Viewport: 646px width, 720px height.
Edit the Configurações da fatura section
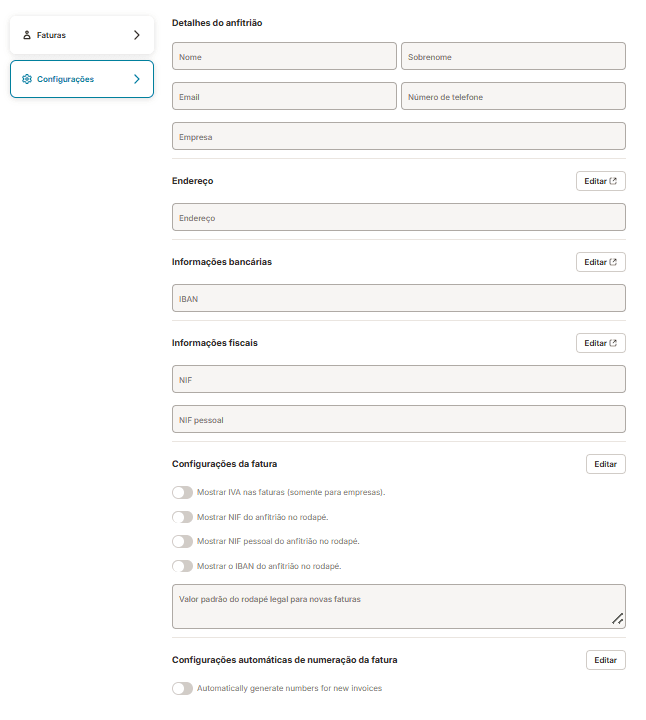tap(605, 464)
